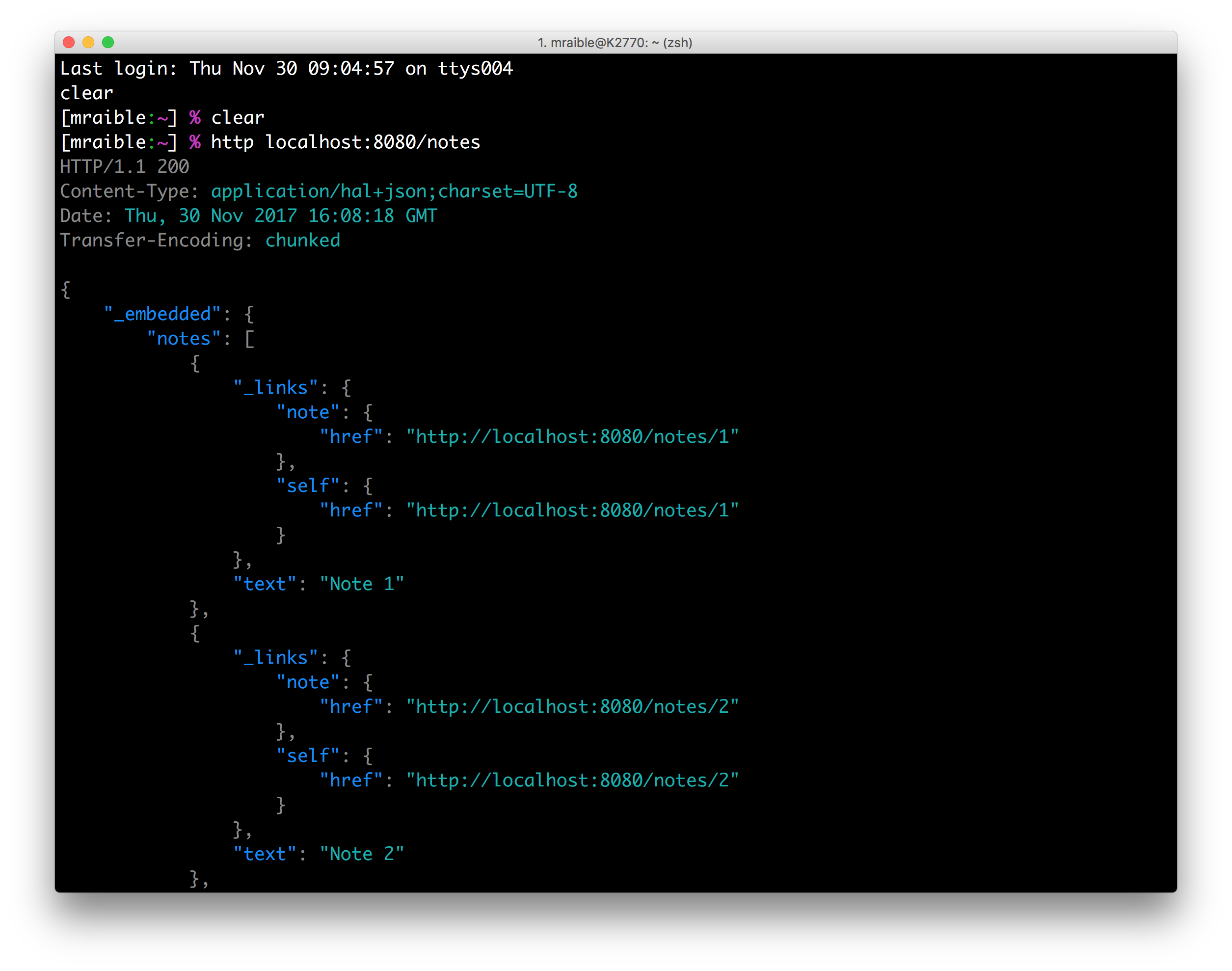The image size is (1232, 971).
Task: Click the first self href URL notes/1
Action: click(572, 511)
